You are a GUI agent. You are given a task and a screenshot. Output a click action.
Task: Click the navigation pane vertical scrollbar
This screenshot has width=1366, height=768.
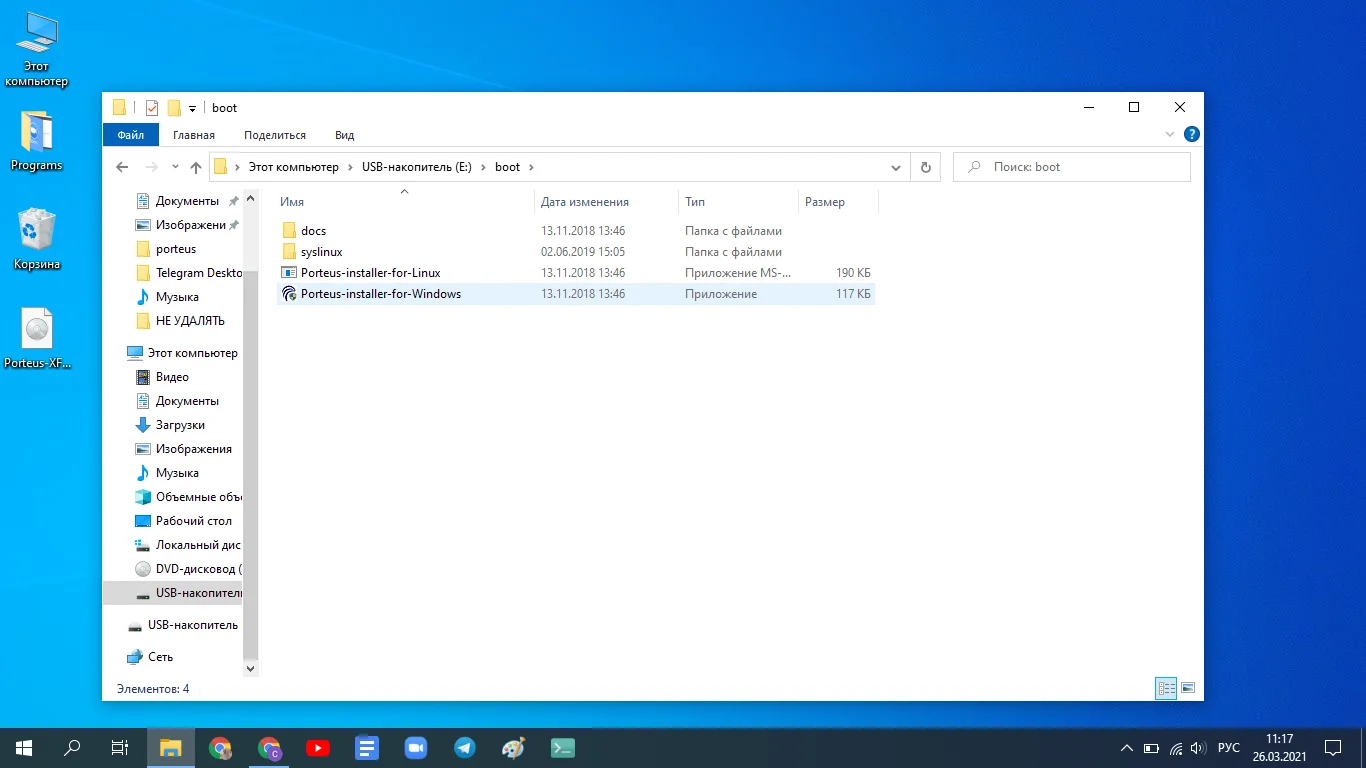coord(250,450)
